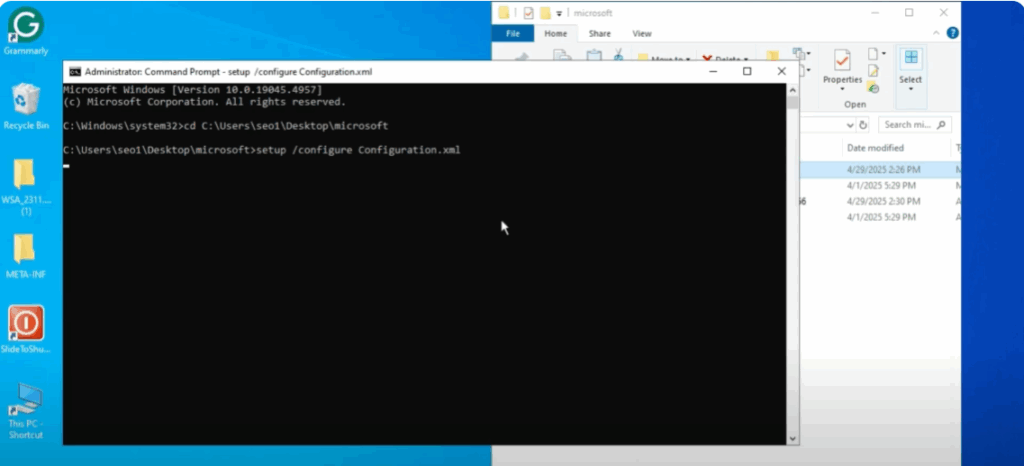
Task: Click the Cut scissors icon in Explorer ribbon
Action: click(x=618, y=54)
